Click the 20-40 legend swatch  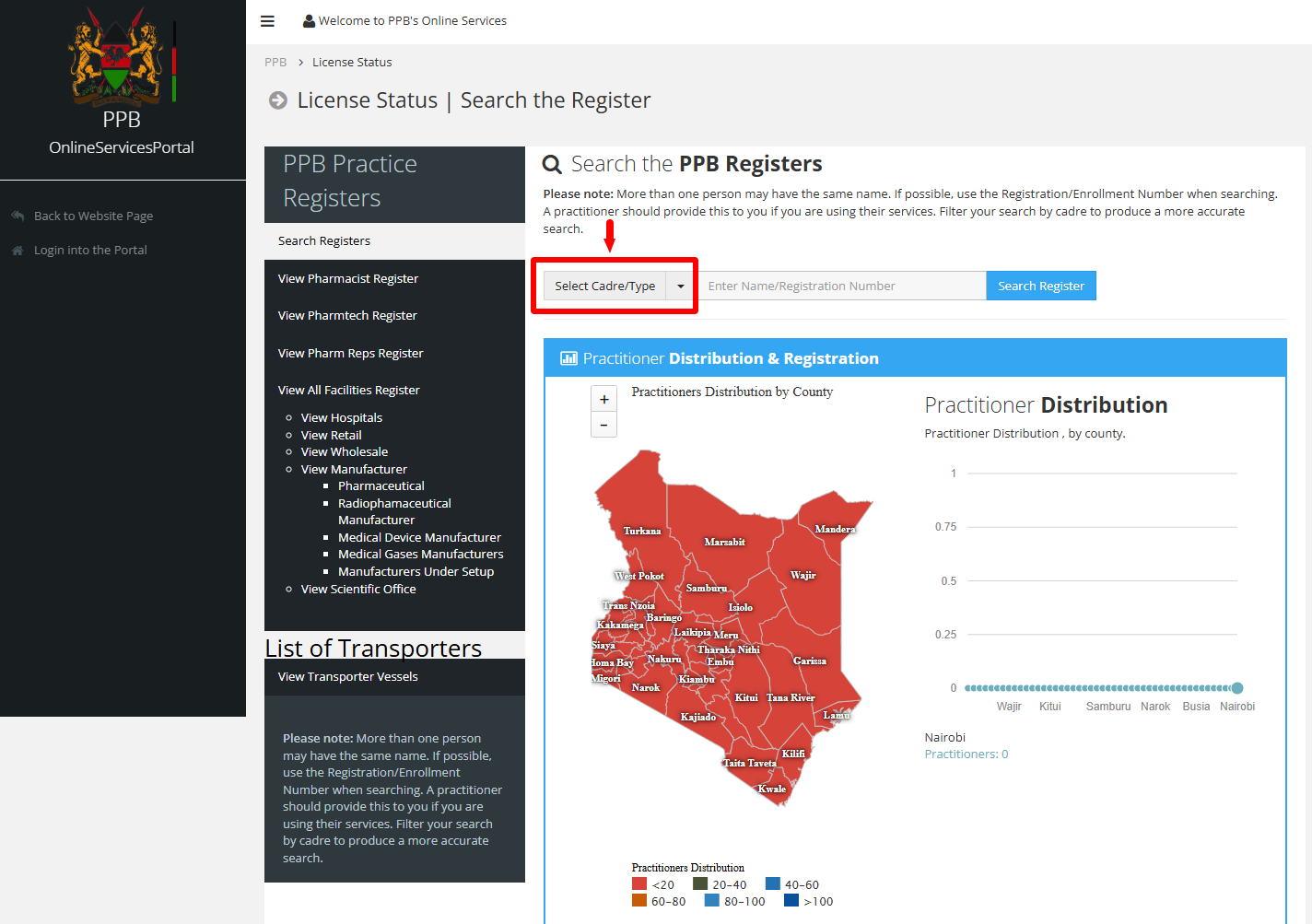(x=700, y=883)
